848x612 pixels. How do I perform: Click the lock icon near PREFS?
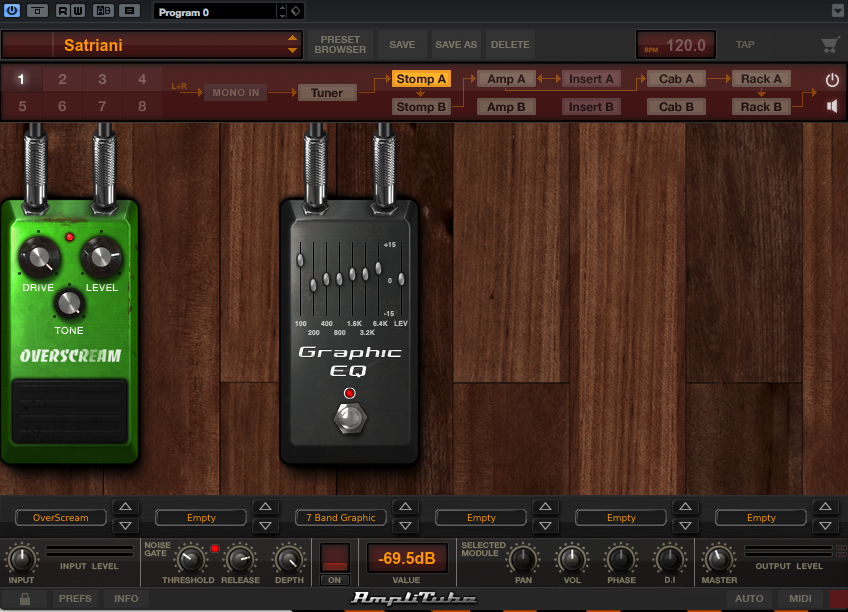pos(24,598)
